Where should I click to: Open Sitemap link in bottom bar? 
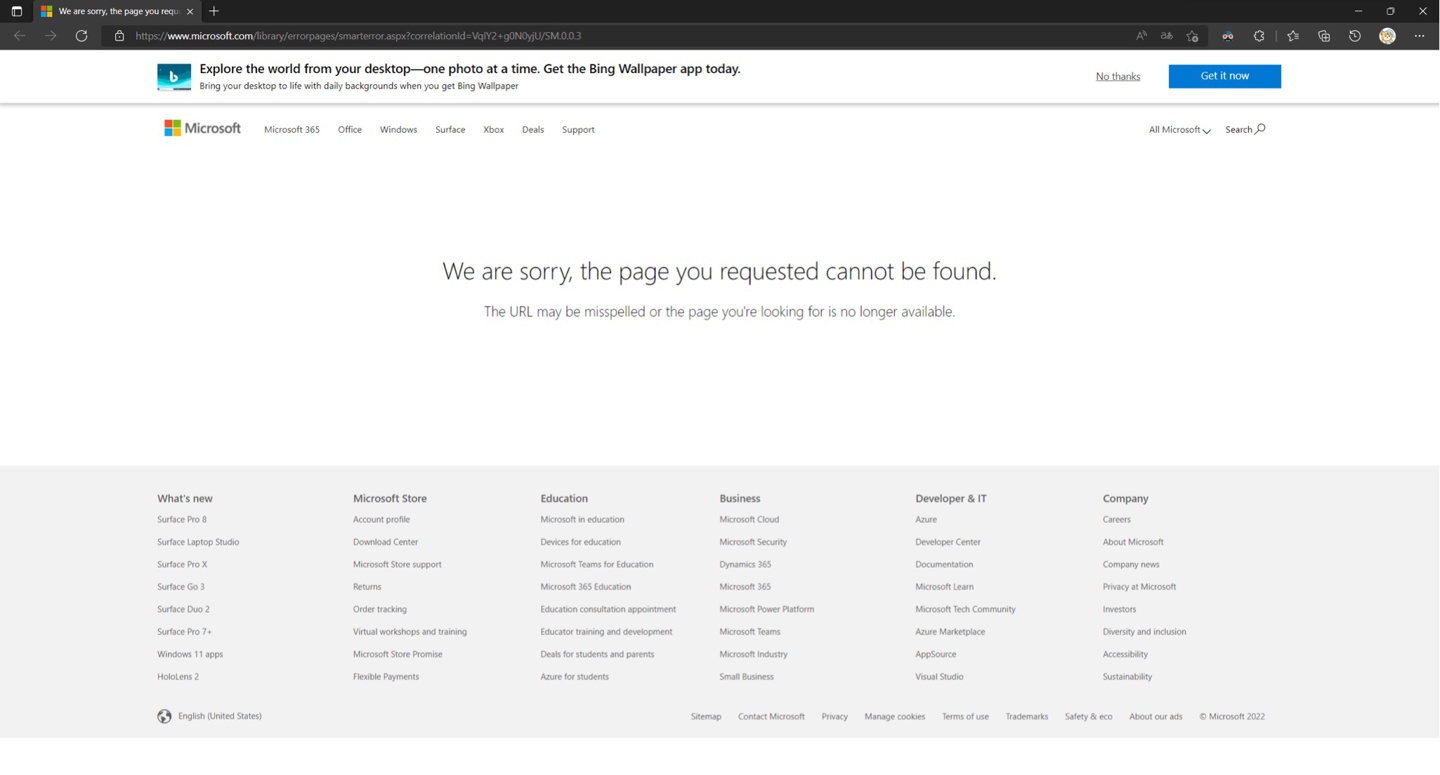[x=706, y=717]
